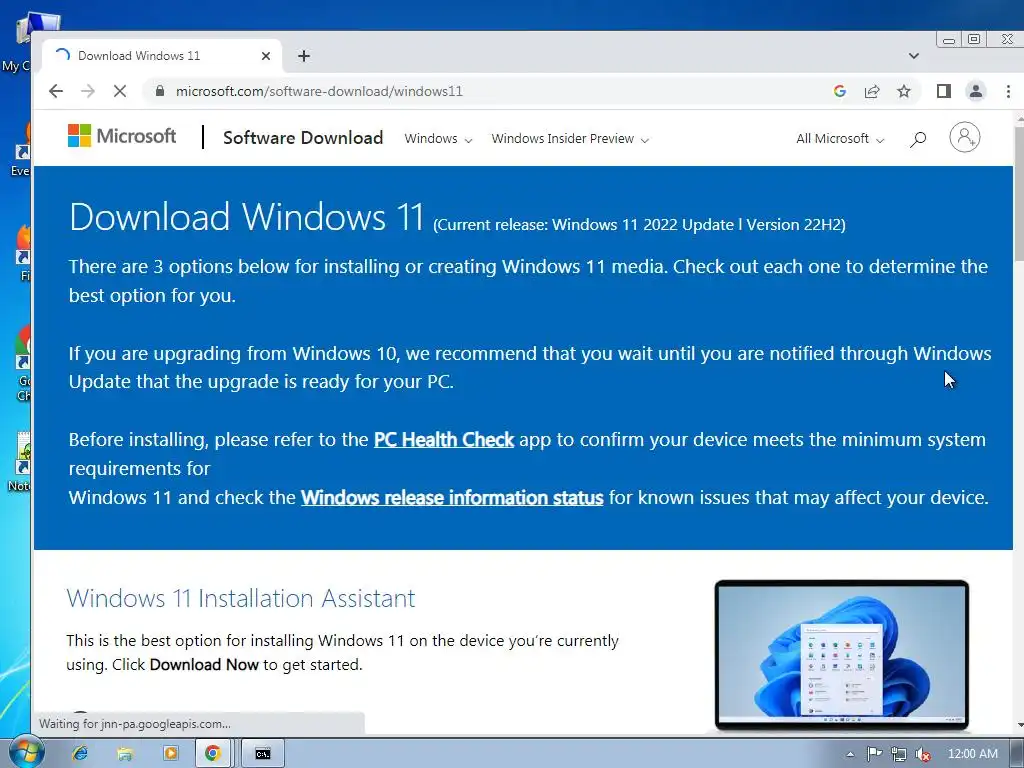Viewport: 1024px width, 768px height.
Task: Open the tab search chevron
Action: (914, 56)
